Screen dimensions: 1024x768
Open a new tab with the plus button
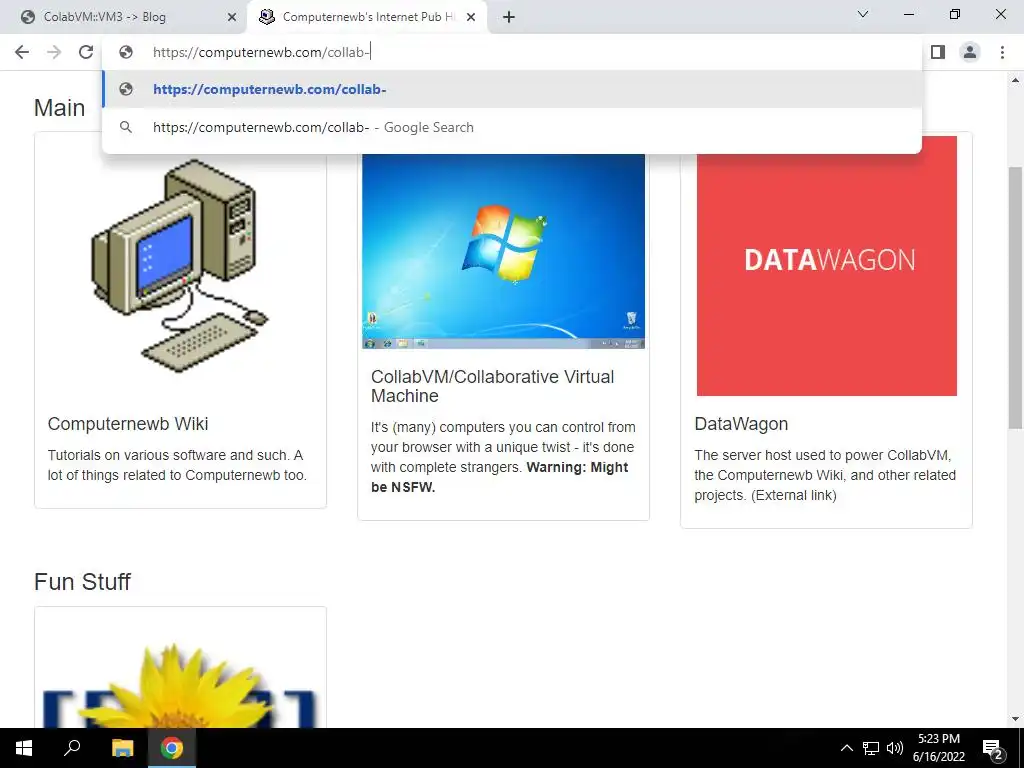click(509, 17)
